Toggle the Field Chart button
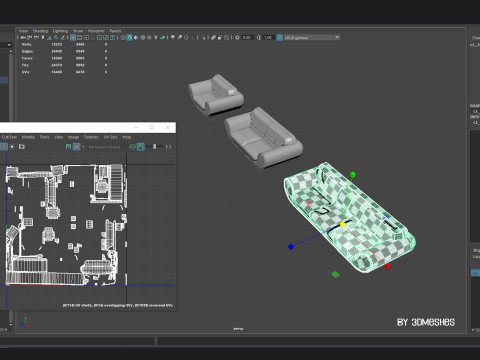This screenshot has width=480, height=360. [x=99, y=38]
